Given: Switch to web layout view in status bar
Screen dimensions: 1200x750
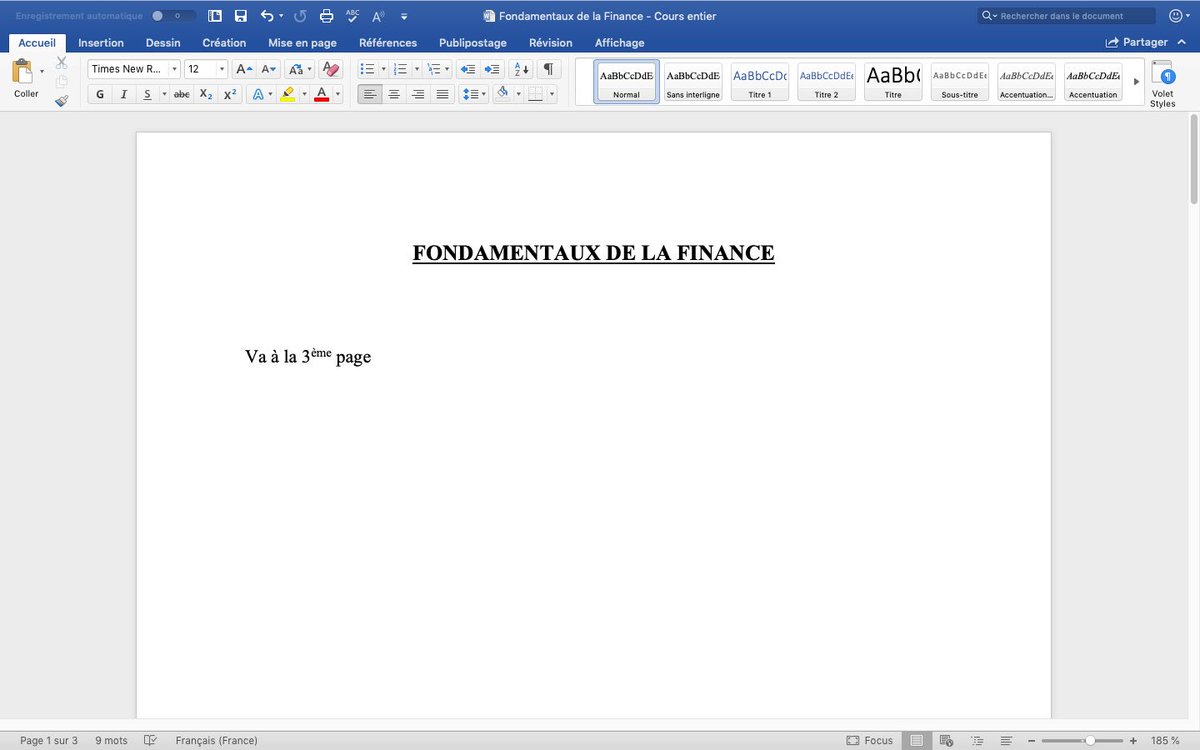Looking at the screenshot, I should pos(946,740).
